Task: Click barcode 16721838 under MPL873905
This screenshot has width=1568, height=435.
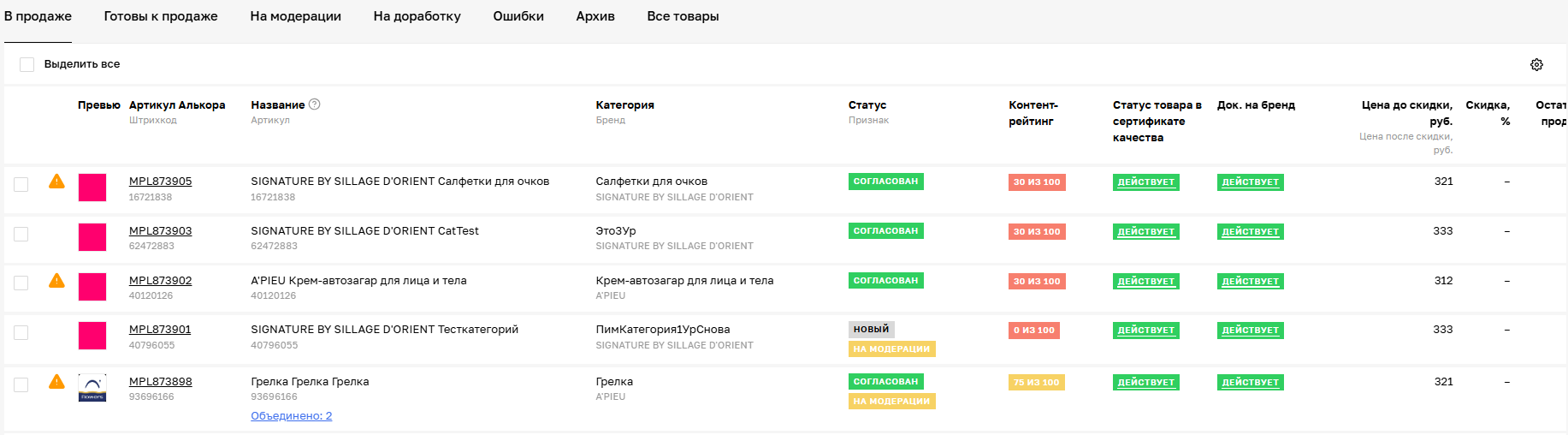Action: pos(151,197)
